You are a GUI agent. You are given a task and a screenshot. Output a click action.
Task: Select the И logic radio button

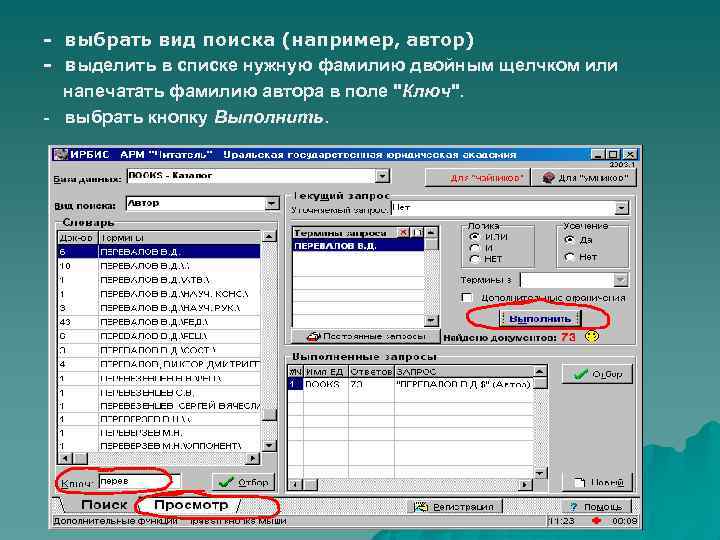[475, 248]
